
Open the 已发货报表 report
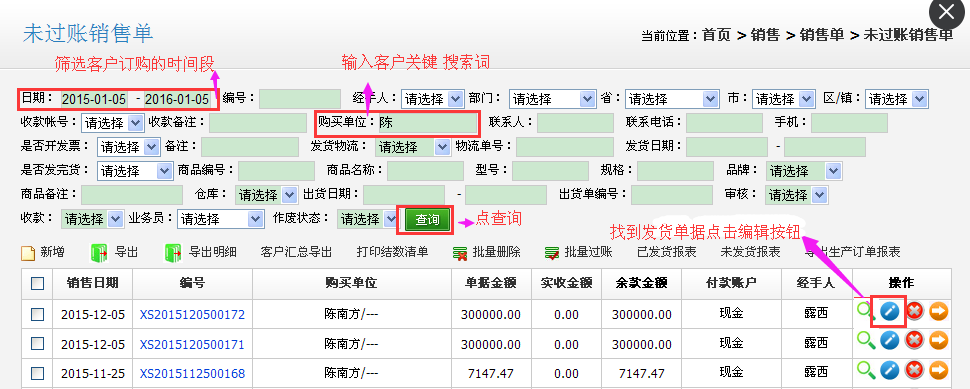pyautogui.click(x=666, y=252)
